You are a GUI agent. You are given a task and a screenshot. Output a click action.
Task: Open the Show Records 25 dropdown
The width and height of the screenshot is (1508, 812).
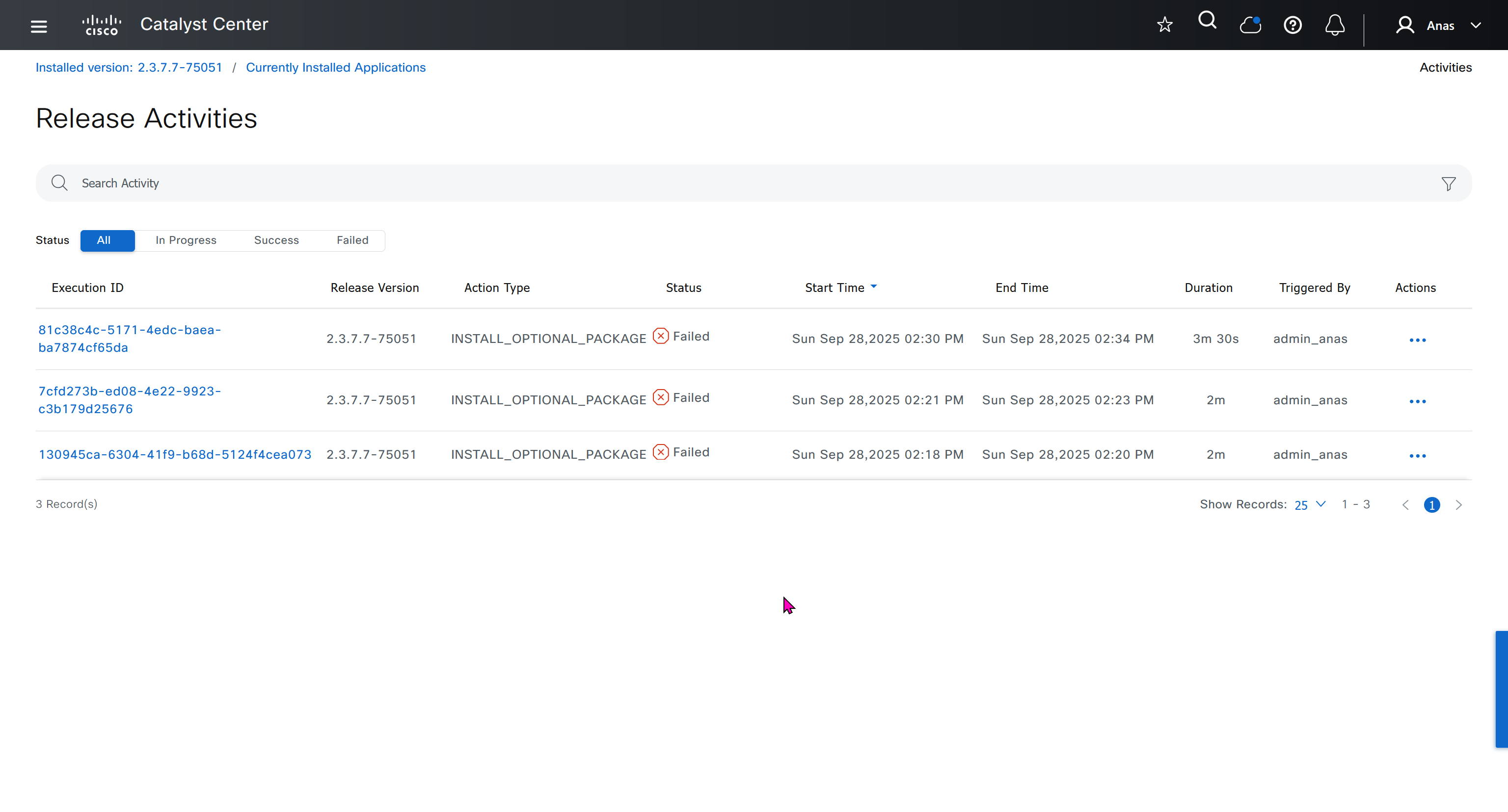(x=1310, y=505)
